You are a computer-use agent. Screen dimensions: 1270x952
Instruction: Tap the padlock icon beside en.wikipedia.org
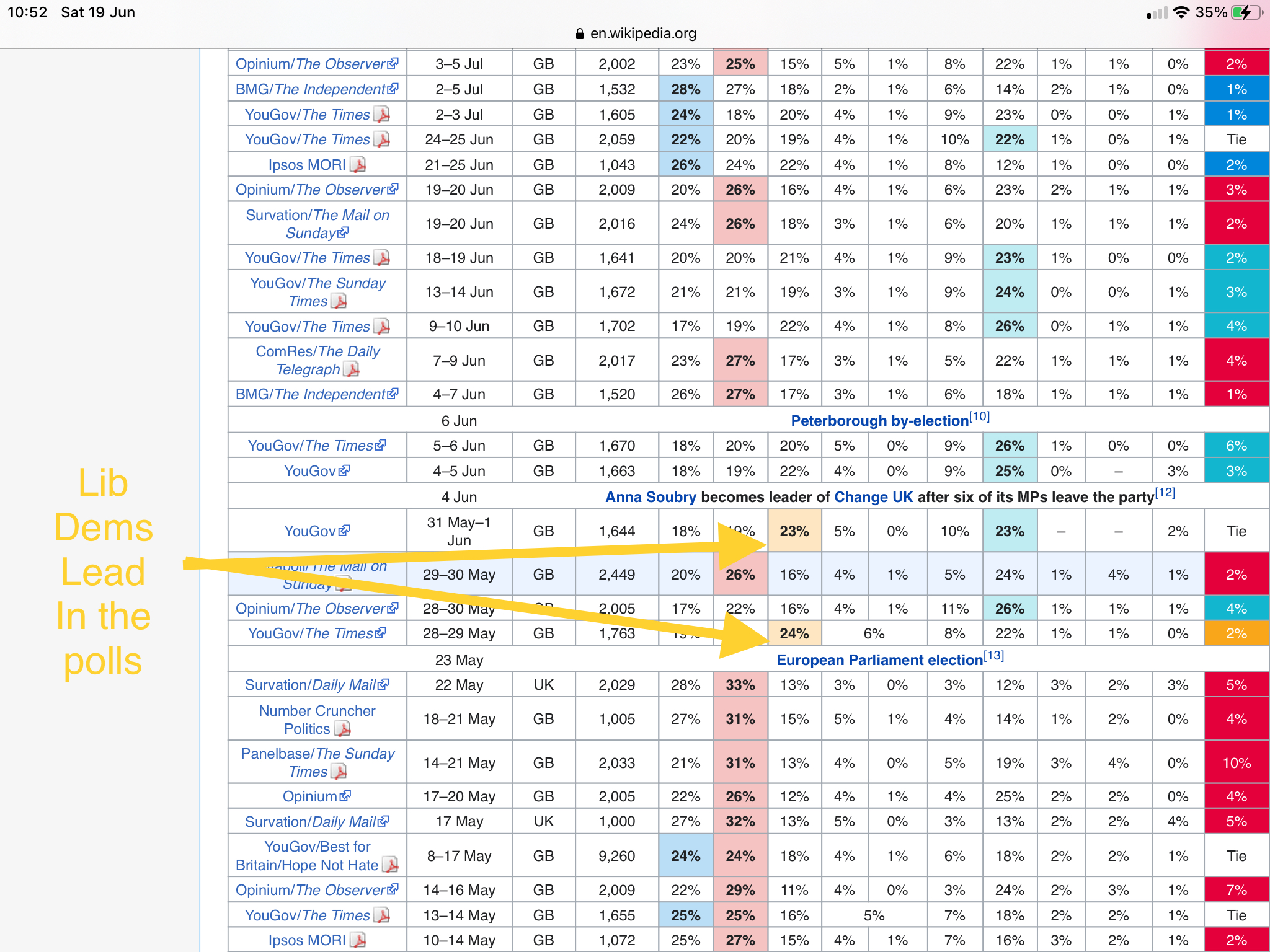click(580, 33)
